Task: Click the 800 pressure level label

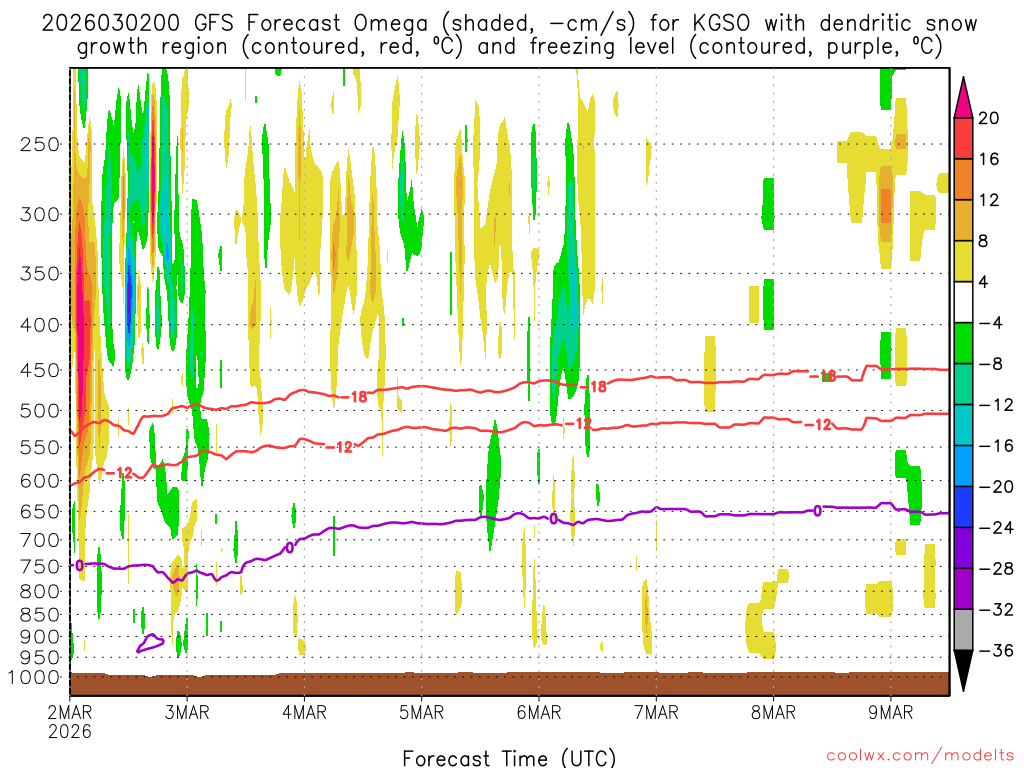Action: pos(40,591)
